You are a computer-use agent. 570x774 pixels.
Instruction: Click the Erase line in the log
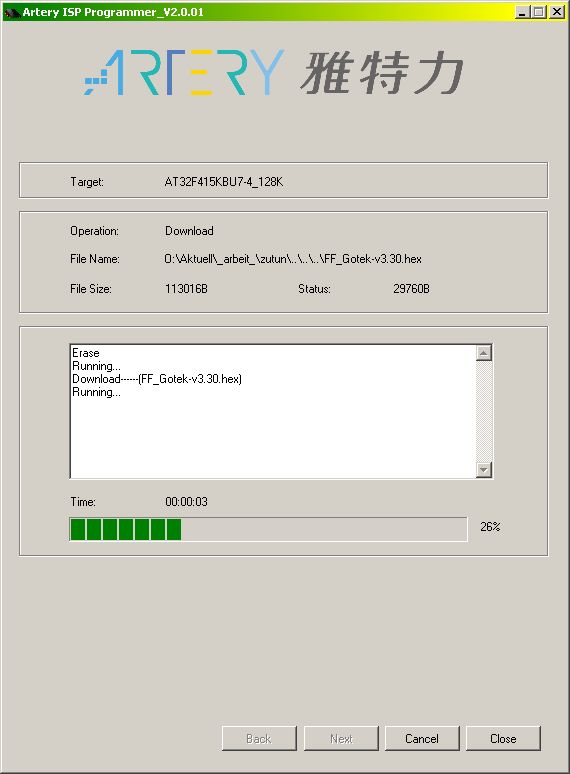click(86, 353)
